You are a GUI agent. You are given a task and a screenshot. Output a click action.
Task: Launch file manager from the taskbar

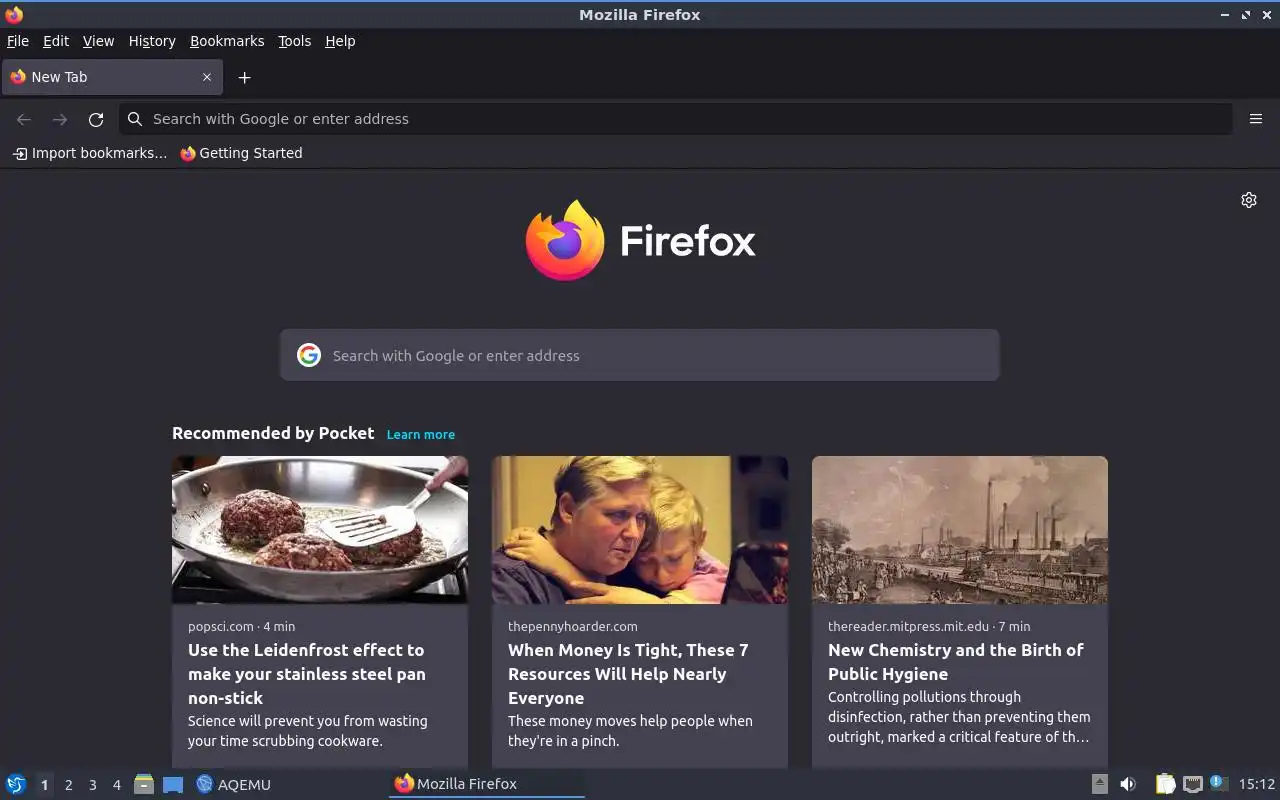coord(144,784)
